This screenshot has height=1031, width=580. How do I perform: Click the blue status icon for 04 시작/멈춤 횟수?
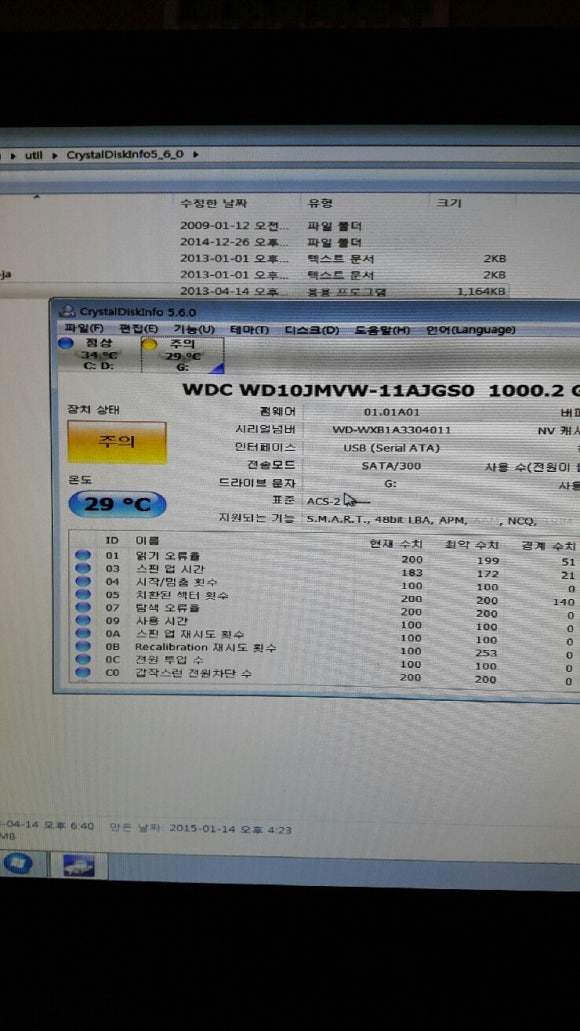tap(83, 581)
